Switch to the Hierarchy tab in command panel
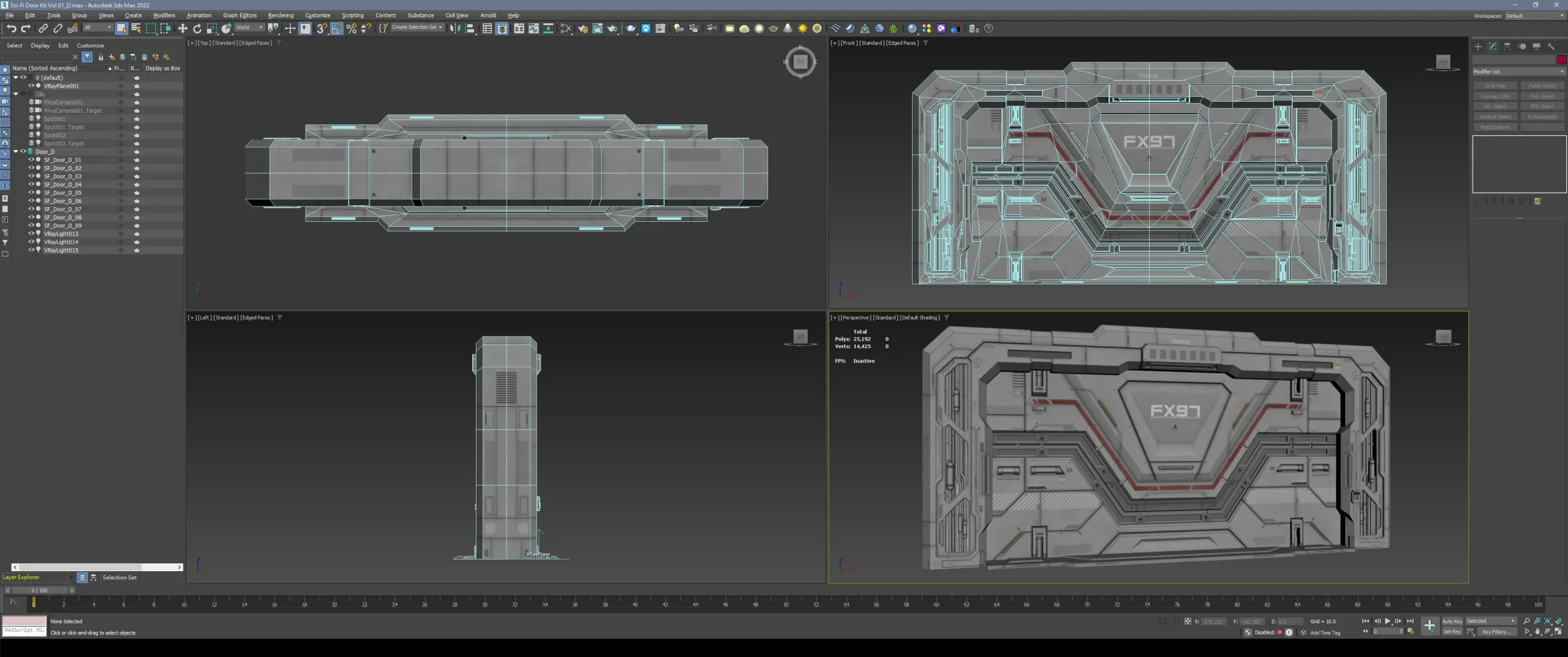The width and height of the screenshot is (1568, 657). coord(1507,46)
